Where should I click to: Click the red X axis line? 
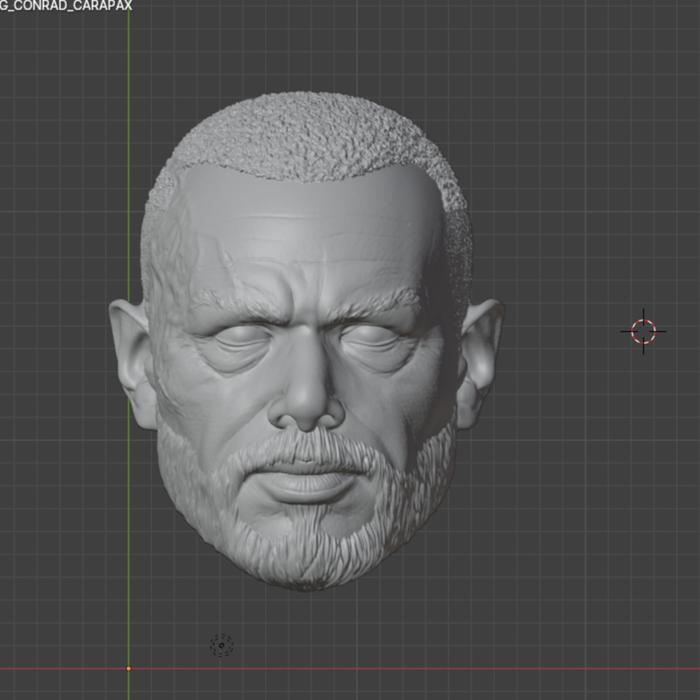[x=402, y=668]
